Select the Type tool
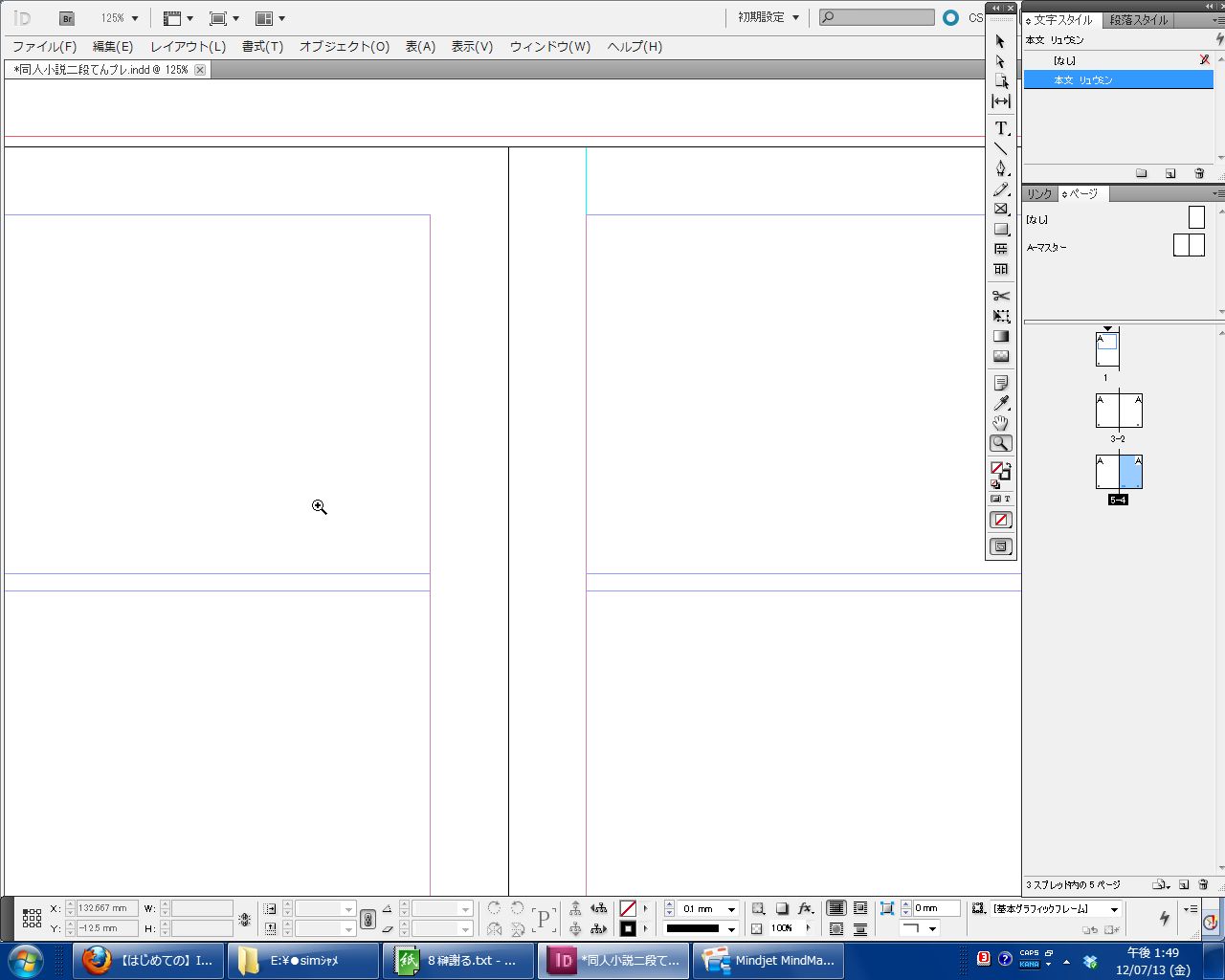The image size is (1225, 980). point(1000,128)
